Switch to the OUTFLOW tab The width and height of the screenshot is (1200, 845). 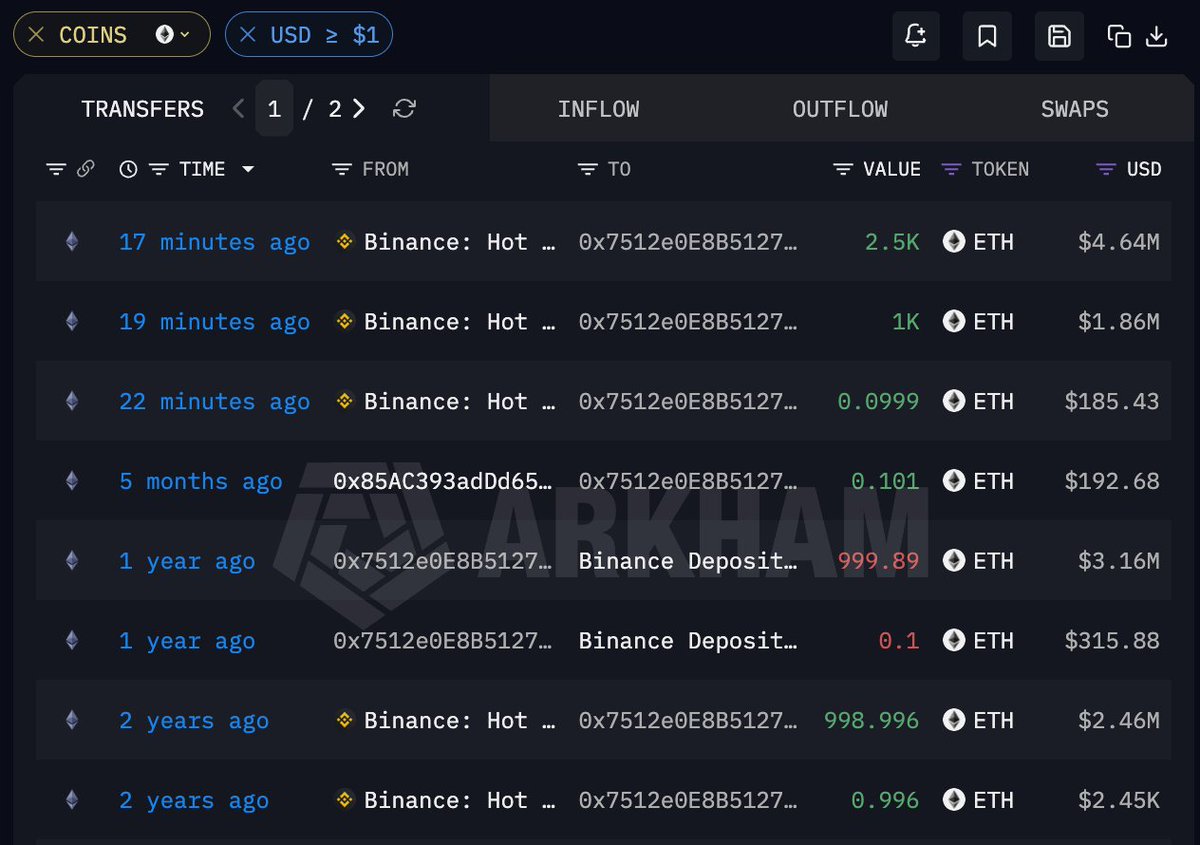pos(840,109)
